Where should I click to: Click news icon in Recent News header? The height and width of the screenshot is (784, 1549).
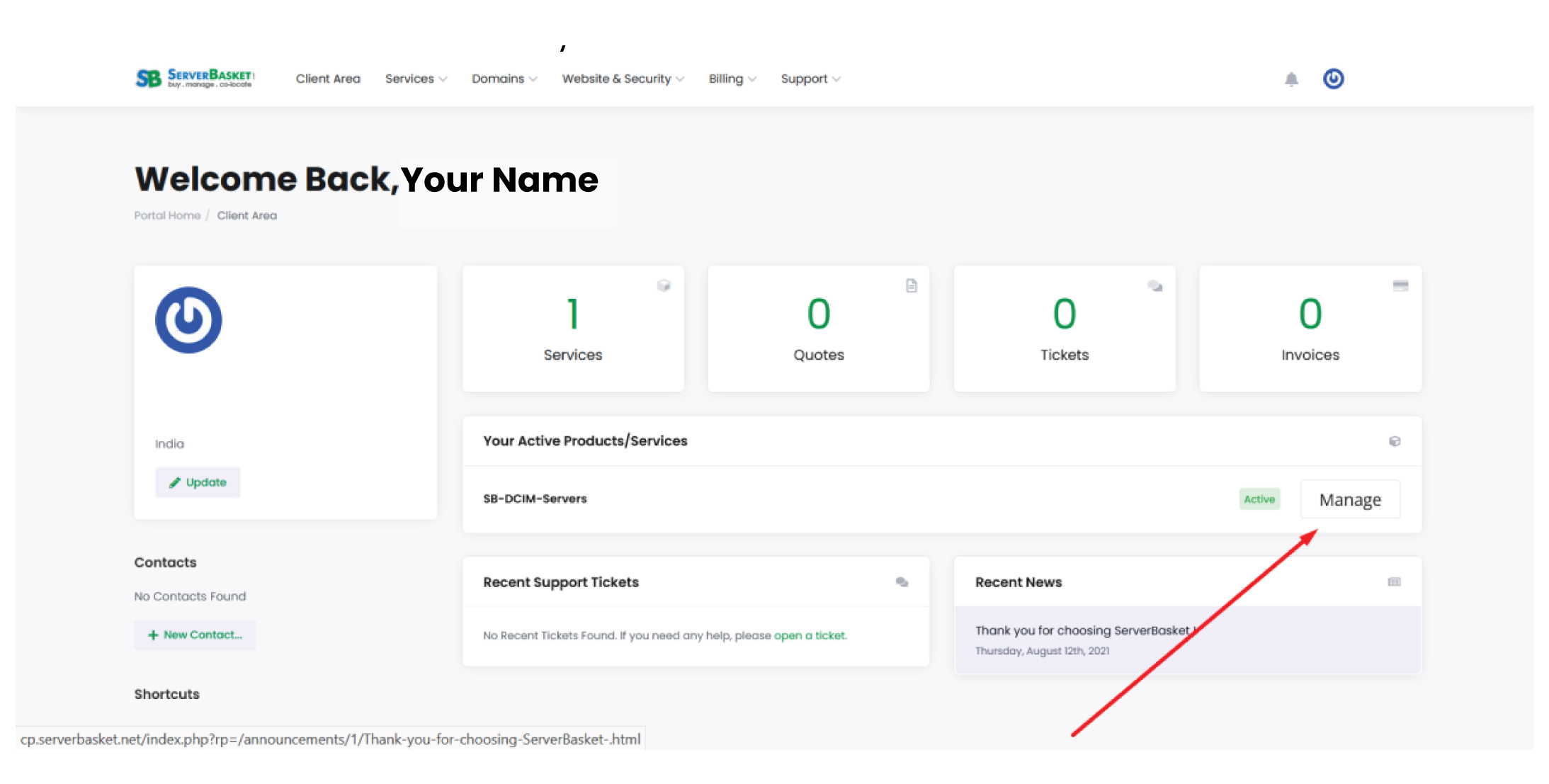click(x=1394, y=581)
